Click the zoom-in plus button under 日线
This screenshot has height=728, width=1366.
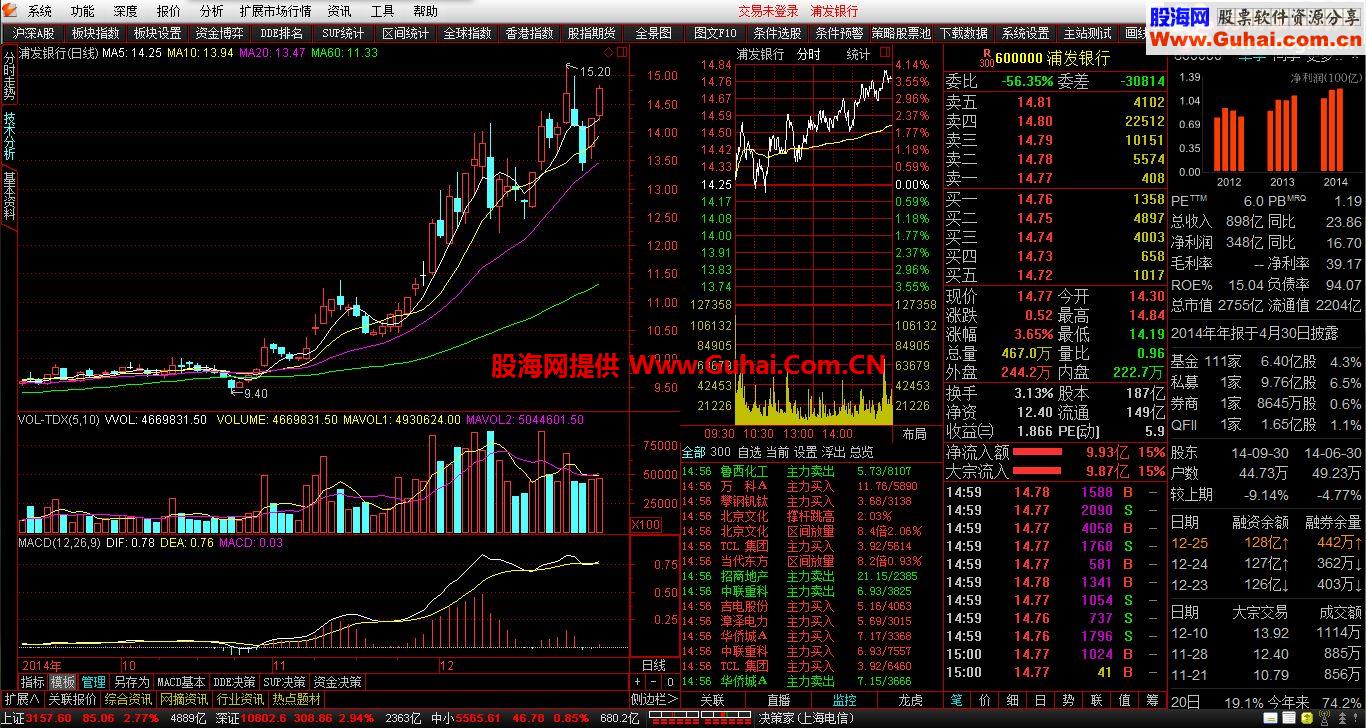tap(637, 682)
